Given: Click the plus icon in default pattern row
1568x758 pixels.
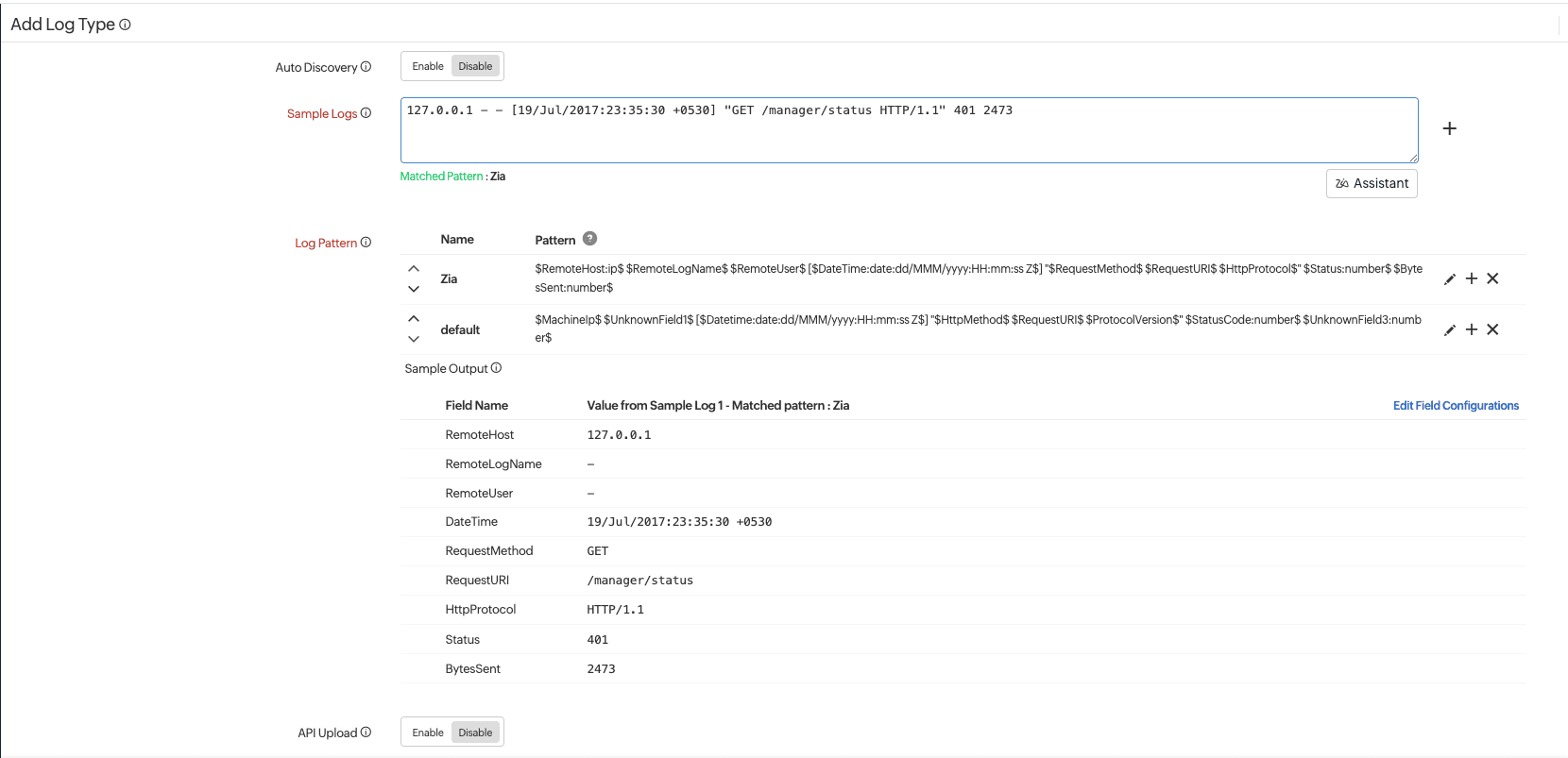Looking at the screenshot, I should (1471, 329).
